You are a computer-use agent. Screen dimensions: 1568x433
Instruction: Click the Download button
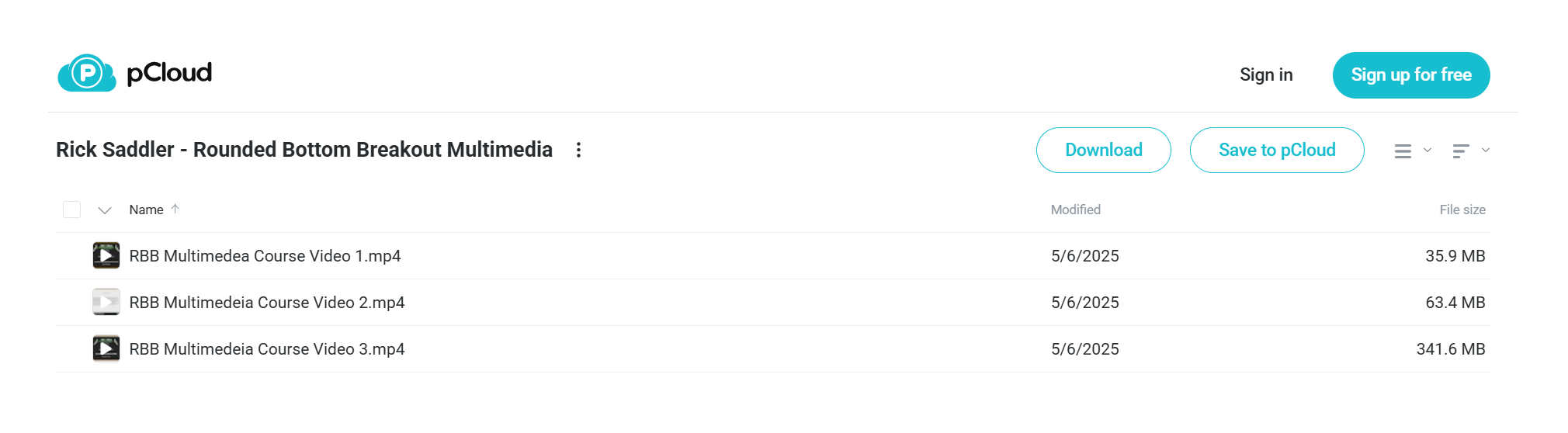(x=1104, y=150)
